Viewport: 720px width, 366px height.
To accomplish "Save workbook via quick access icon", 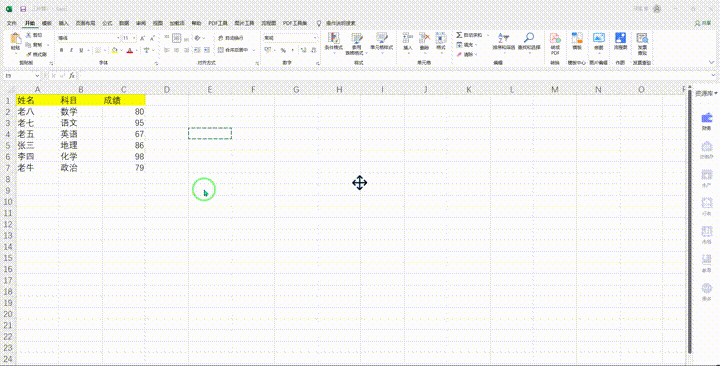I will coord(23,9).
